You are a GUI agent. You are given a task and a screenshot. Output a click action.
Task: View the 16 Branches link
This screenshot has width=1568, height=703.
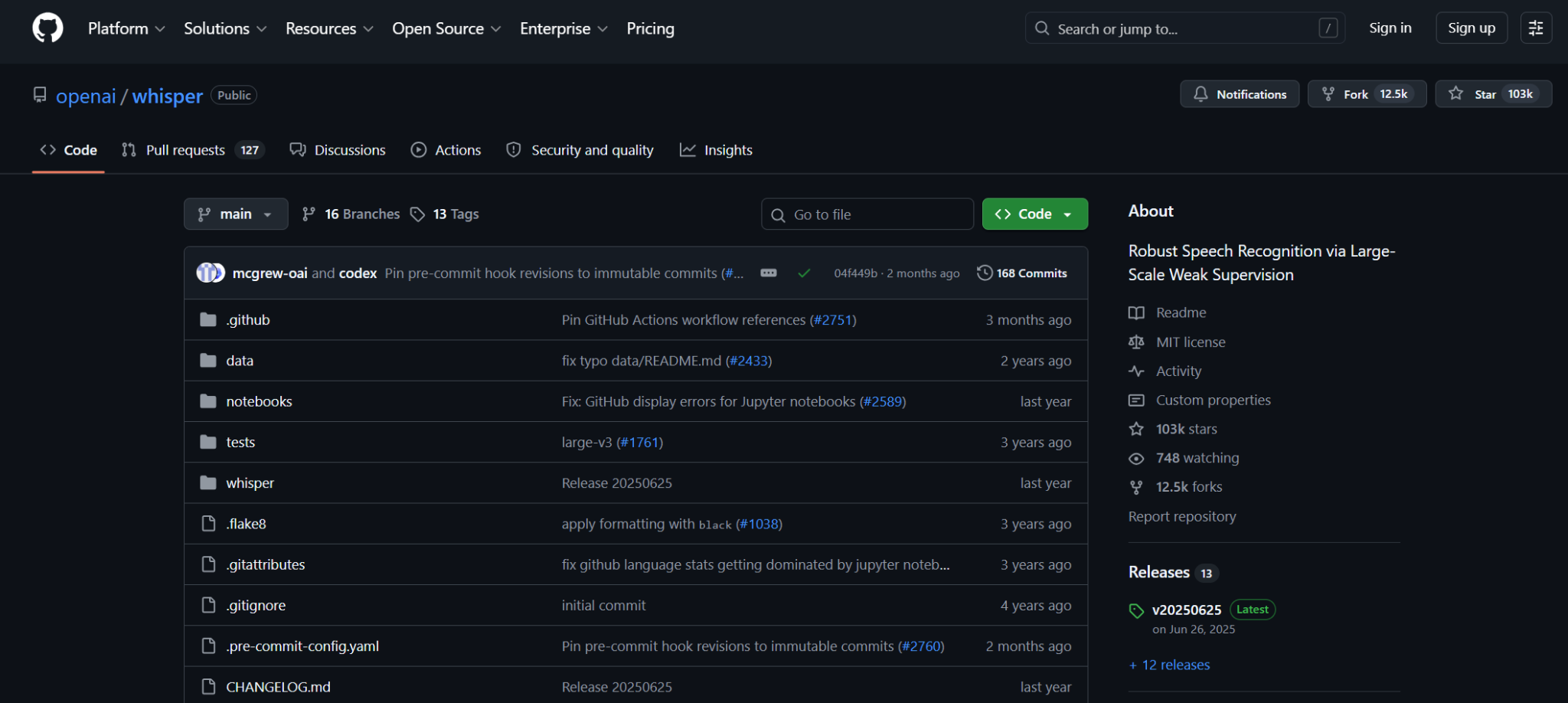(x=351, y=214)
